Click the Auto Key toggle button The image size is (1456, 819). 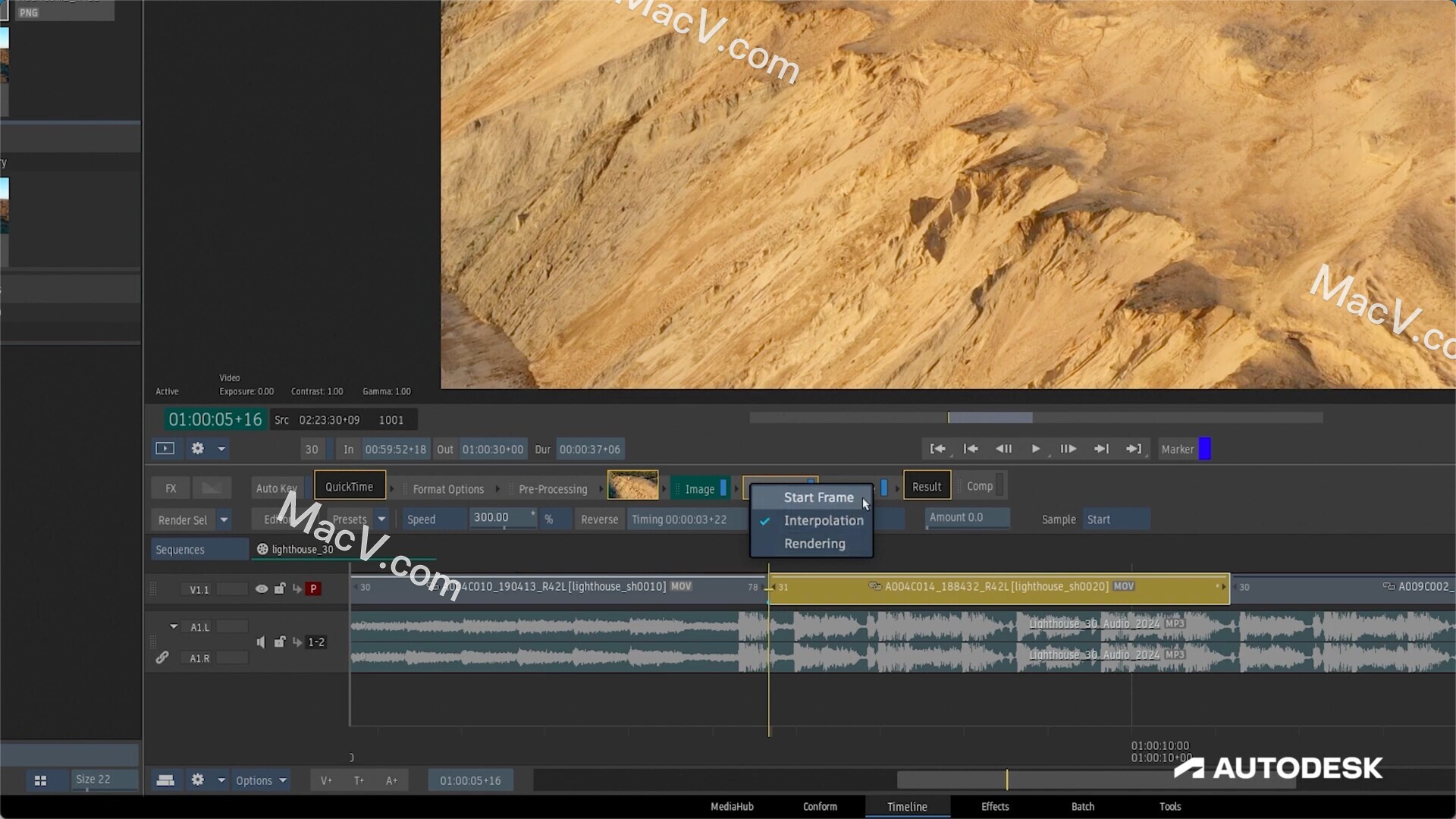point(275,487)
